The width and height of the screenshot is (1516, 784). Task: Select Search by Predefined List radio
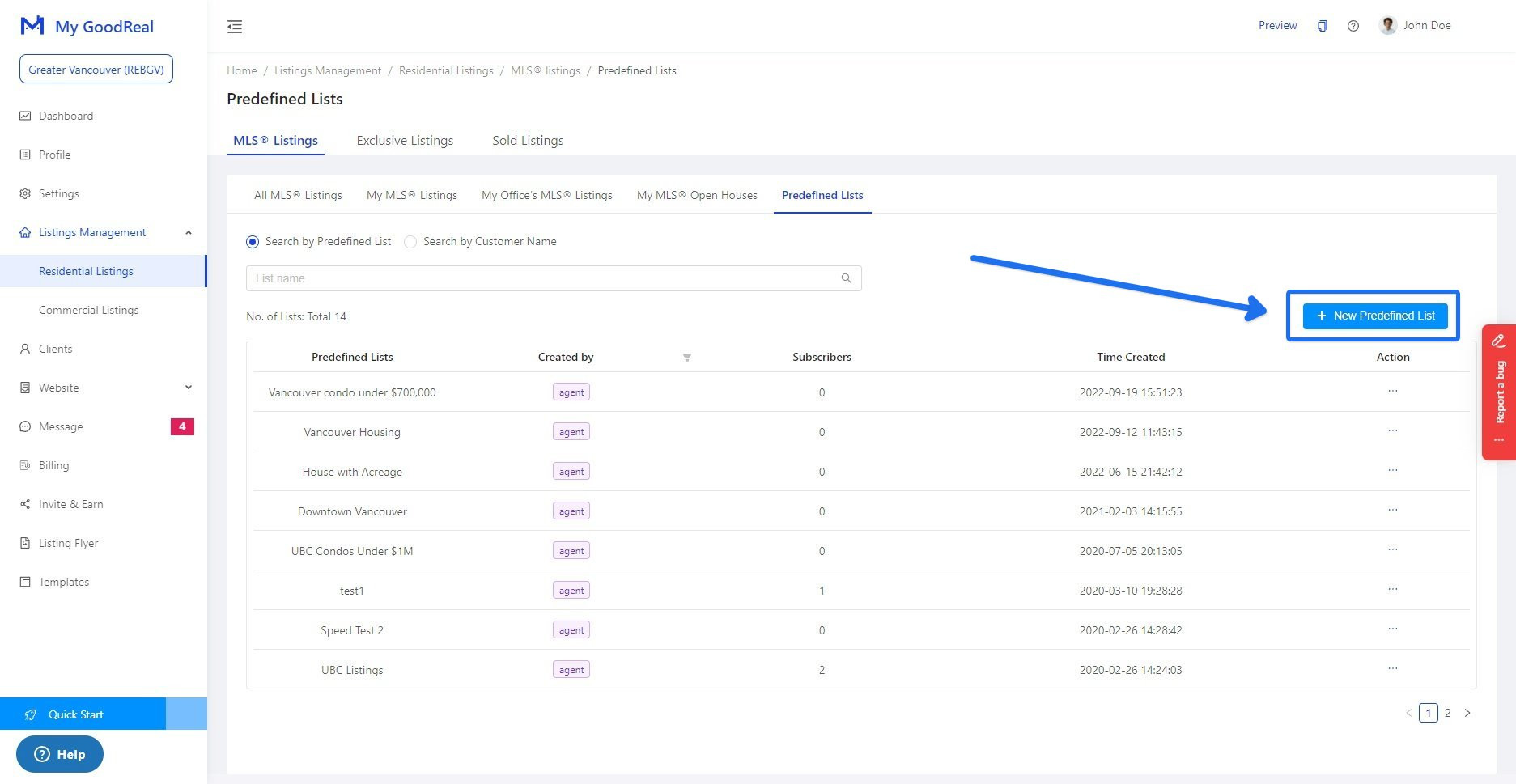(x=253, y=242)
